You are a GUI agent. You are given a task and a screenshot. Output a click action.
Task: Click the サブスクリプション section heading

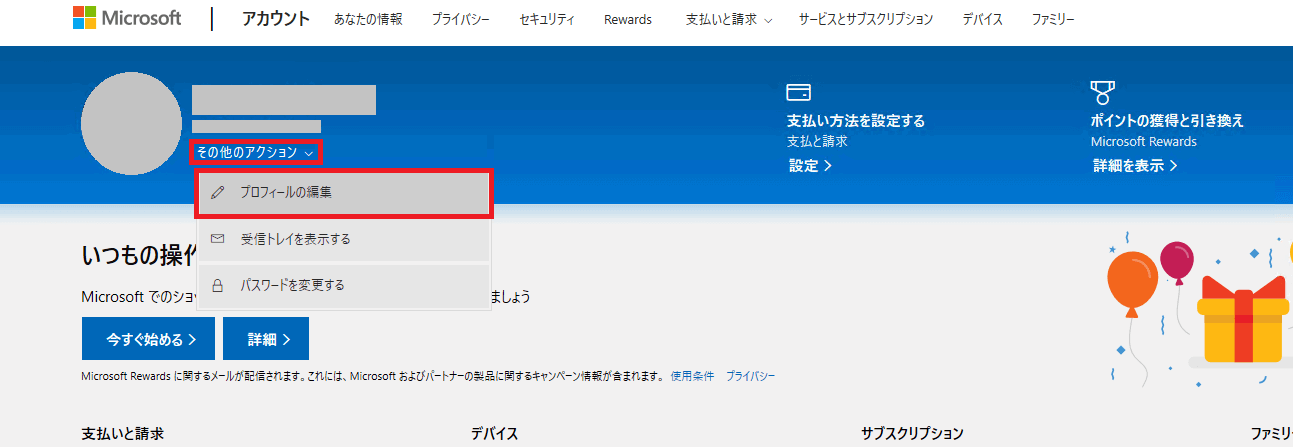click(x=912, y=434)
